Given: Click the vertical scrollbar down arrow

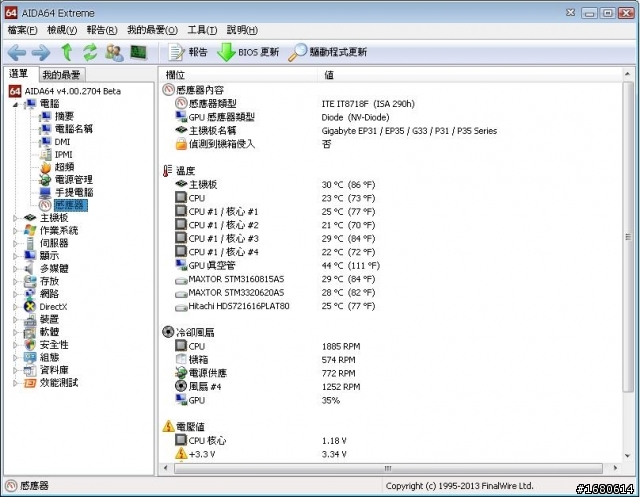Looking at the screenshot, I should (x=628, y=456).
